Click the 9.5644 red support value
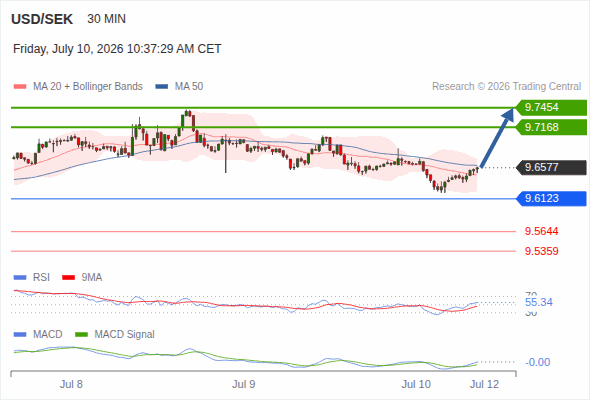Viewport: 590px width, 400px height. coord(541,231)
